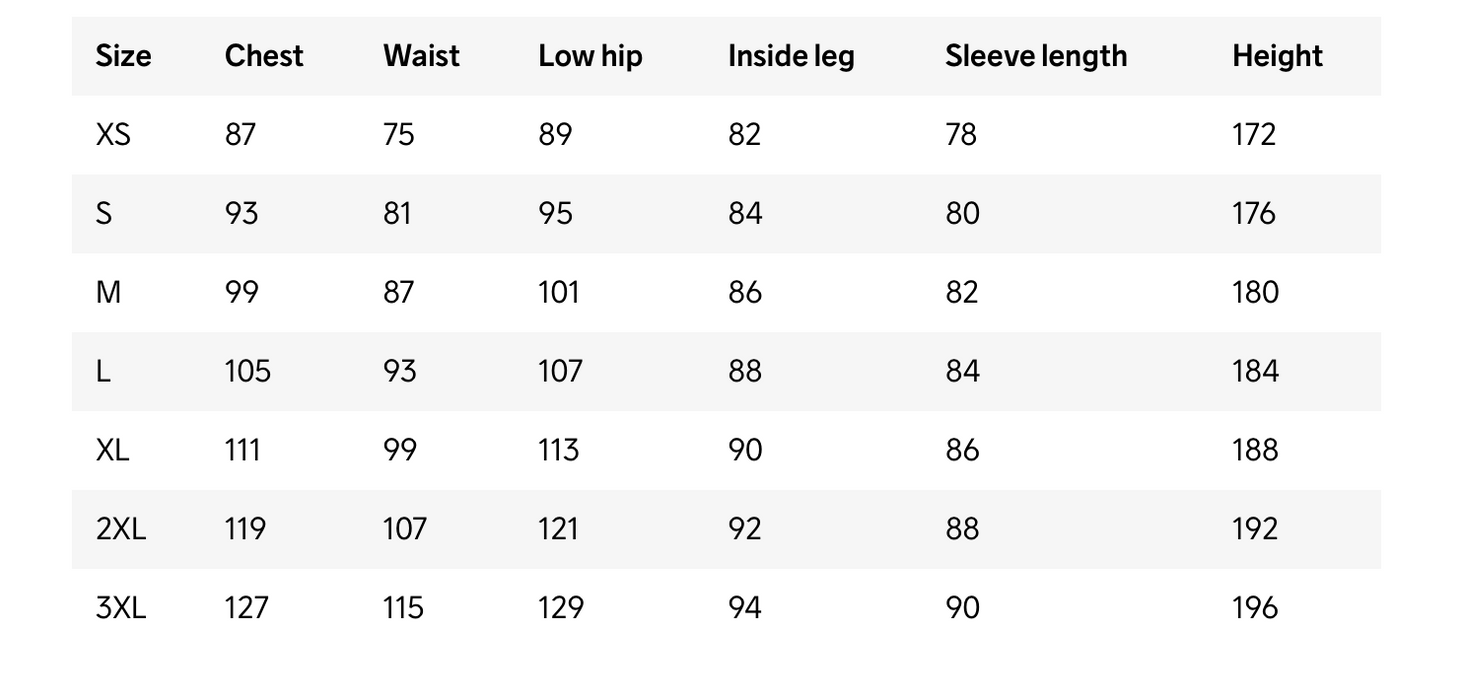
Task: Click the low hip value 101 for M
Action: pyautogui.click(x=559, y=292)
